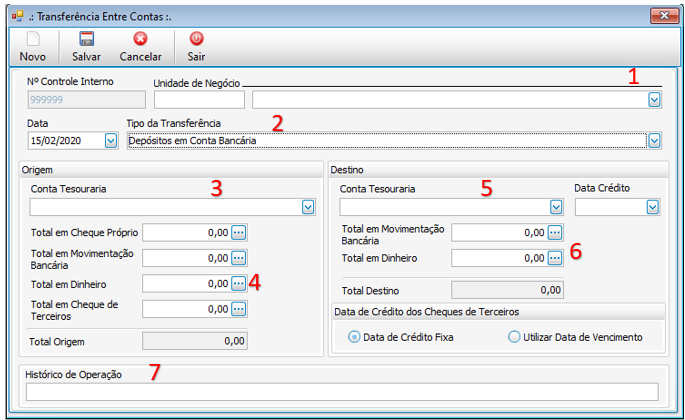Viewport: 685px width, 420px height.
Task: Click the Histórico de Operação label
Action: click(x=73, y=375)
